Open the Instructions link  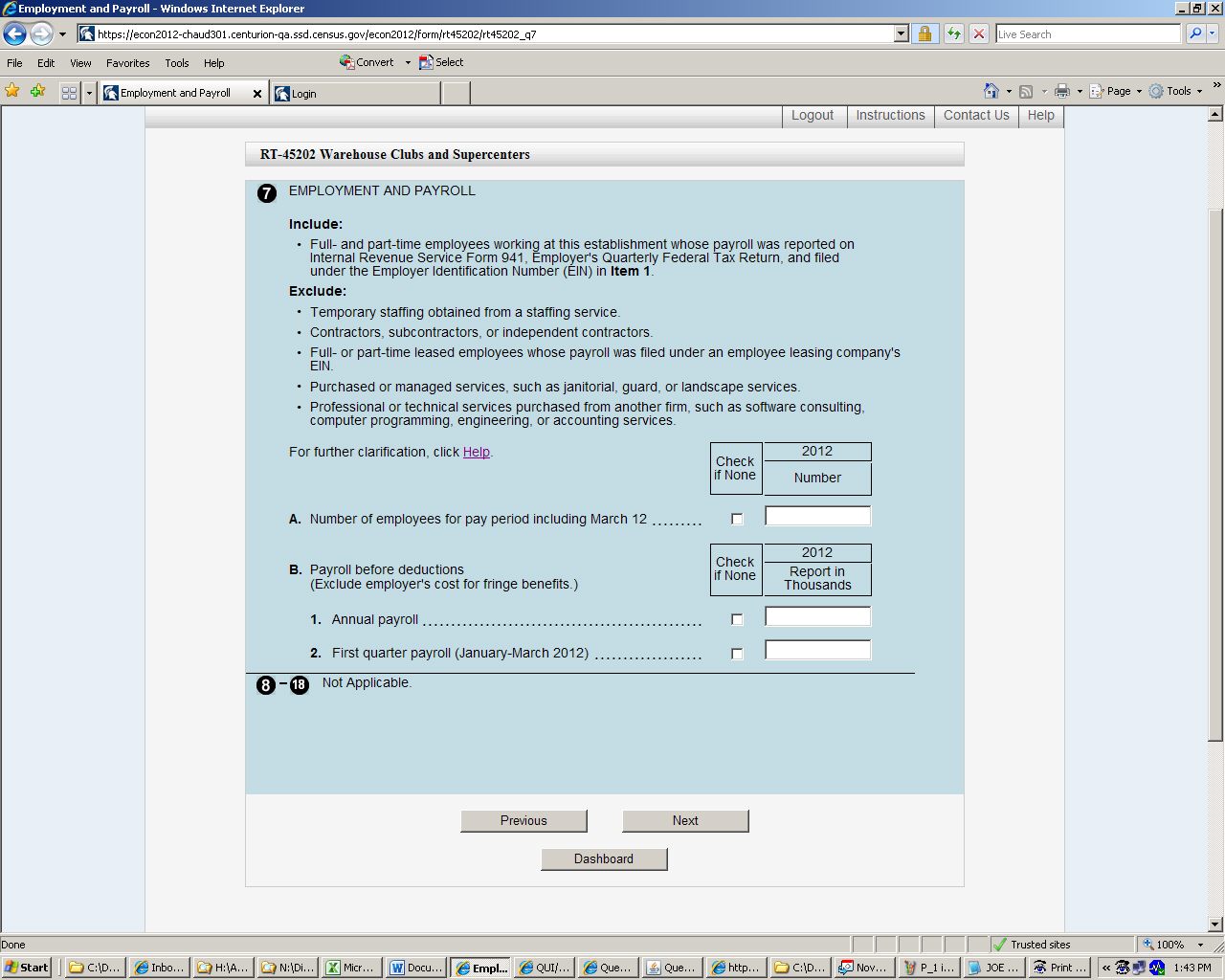click(890, 115)
